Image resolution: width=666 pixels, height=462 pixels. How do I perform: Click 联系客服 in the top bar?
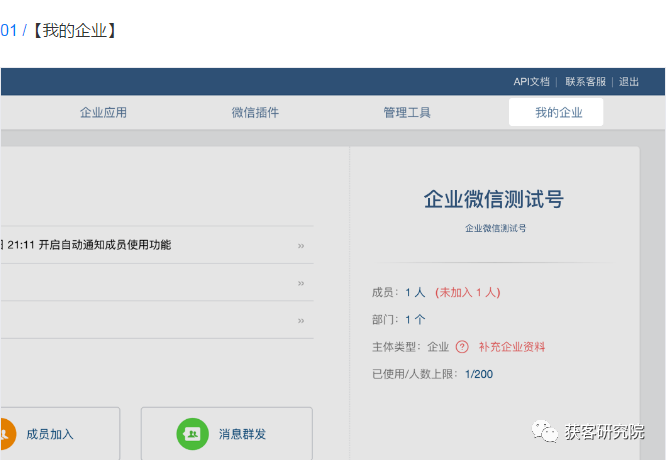click(x=585, y=82)
